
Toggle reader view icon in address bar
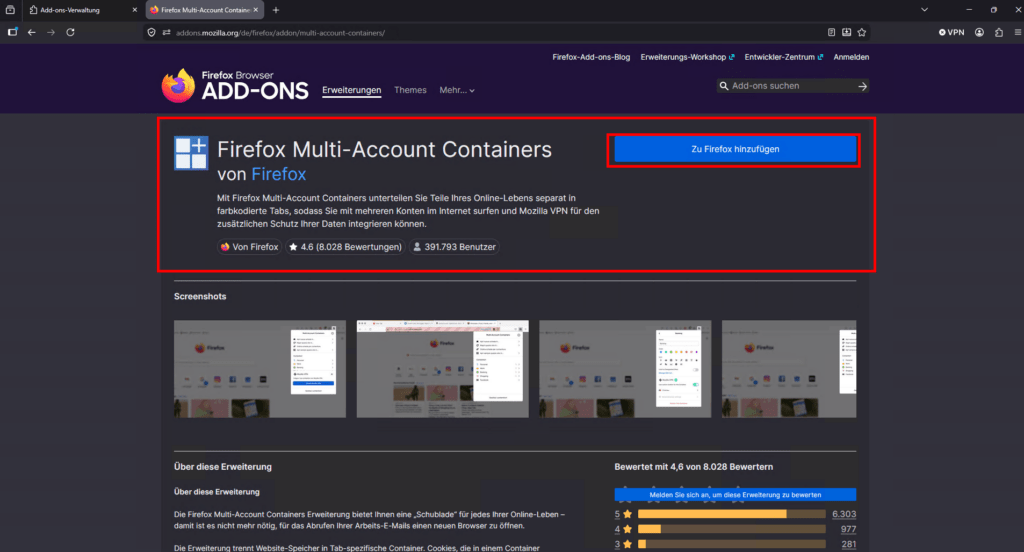click(x=831, y=32)
